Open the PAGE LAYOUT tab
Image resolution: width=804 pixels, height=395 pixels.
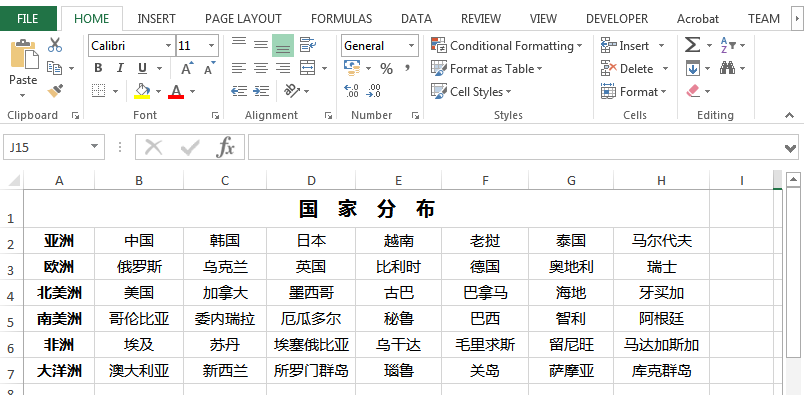pos(243,19)
